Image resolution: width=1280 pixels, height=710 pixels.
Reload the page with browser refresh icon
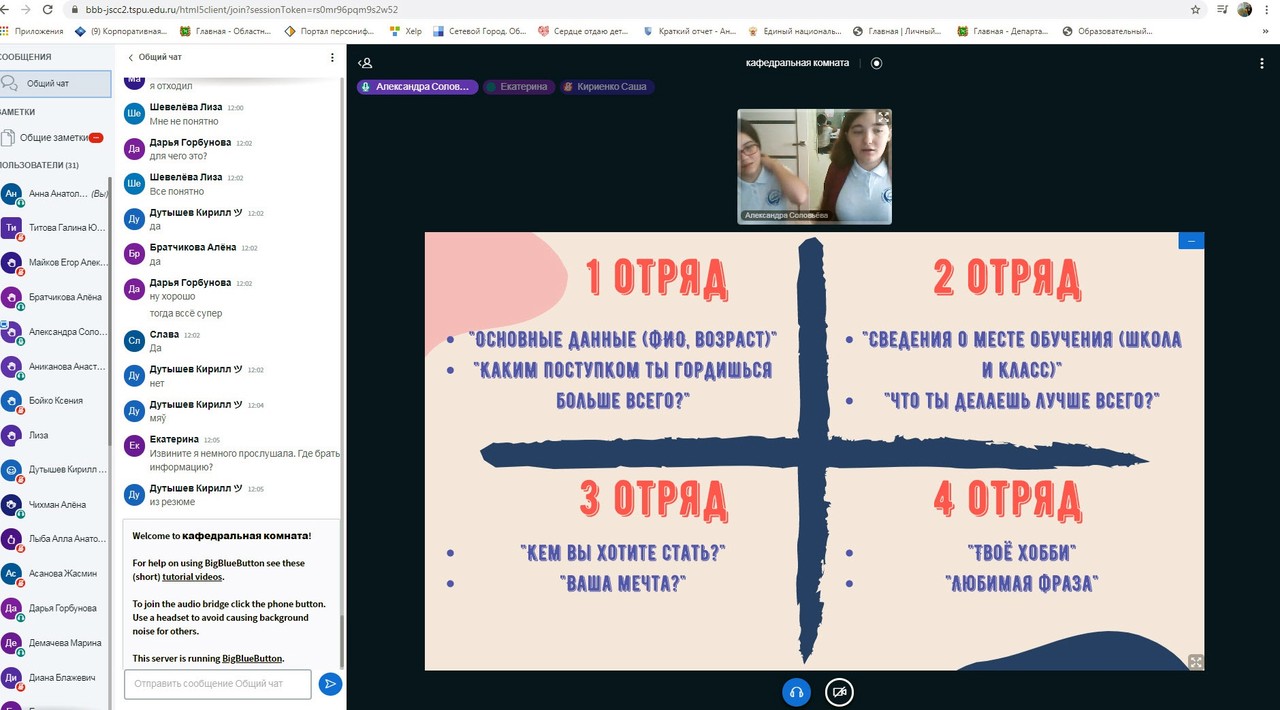[47, 10]
